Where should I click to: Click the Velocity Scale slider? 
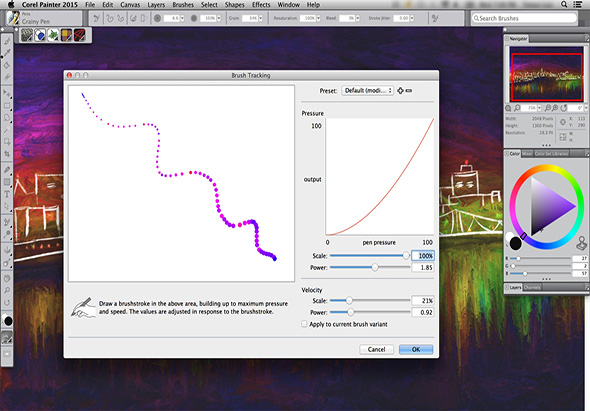[x=370, y=300]
